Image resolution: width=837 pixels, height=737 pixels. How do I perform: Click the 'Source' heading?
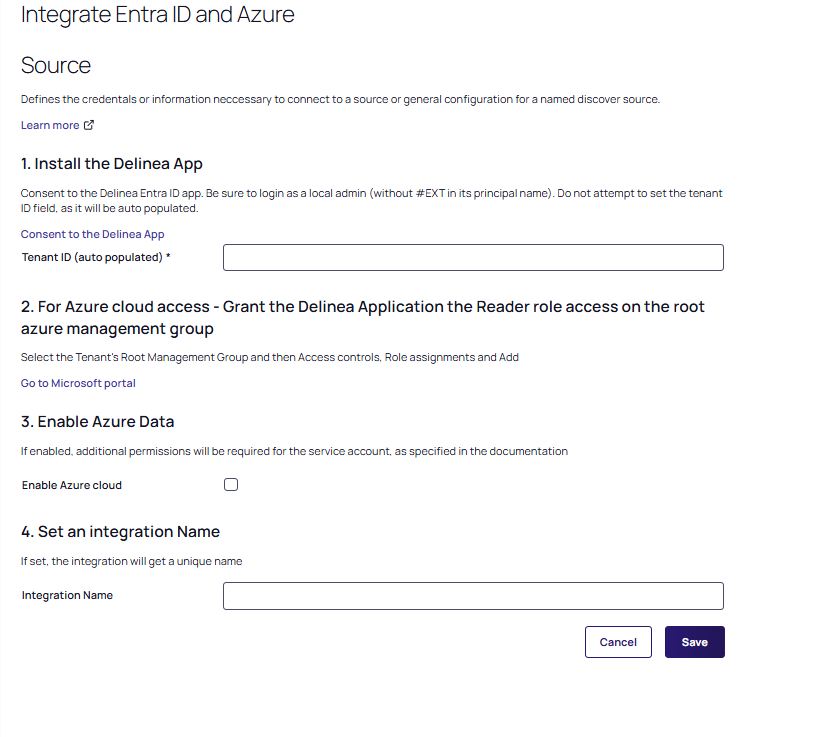point(56,66)
